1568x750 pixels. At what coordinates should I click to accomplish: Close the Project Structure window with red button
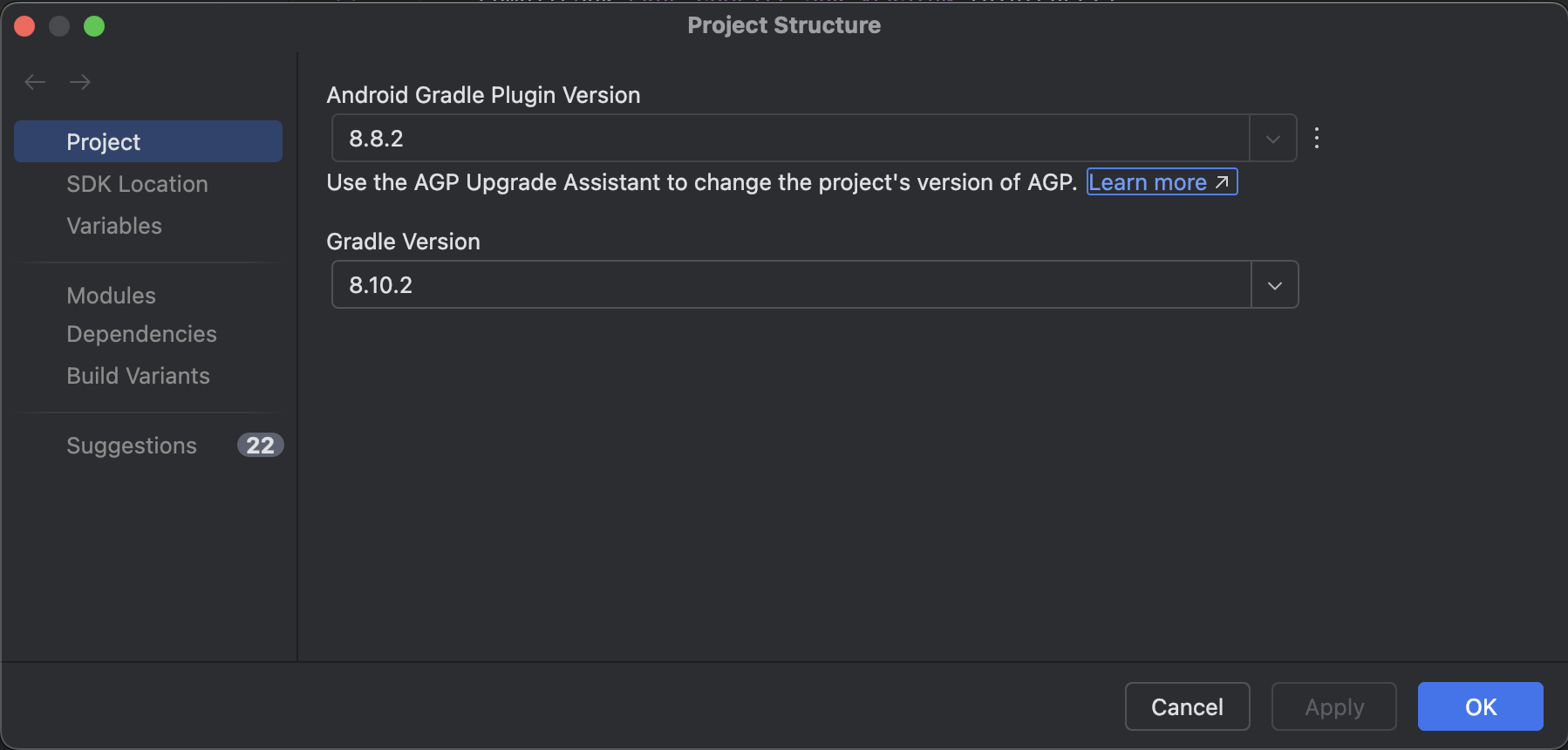click(24, 26)
